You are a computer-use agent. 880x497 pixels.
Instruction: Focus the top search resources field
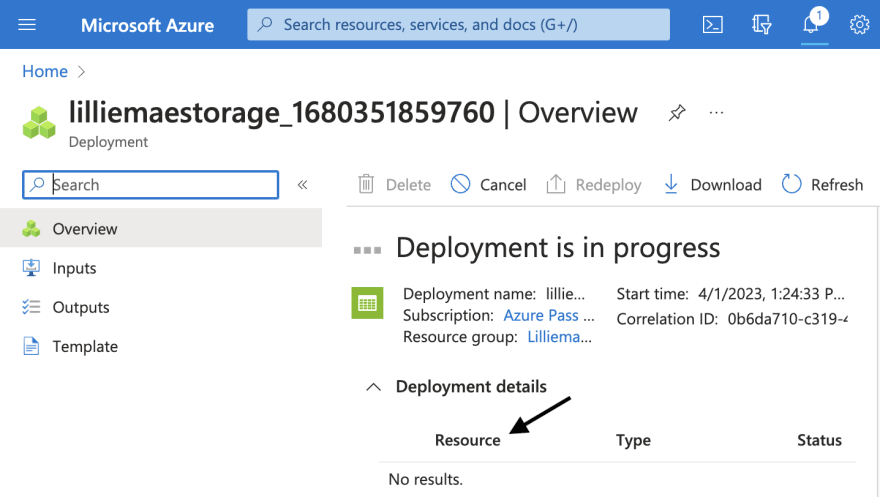tap(459, 24)
